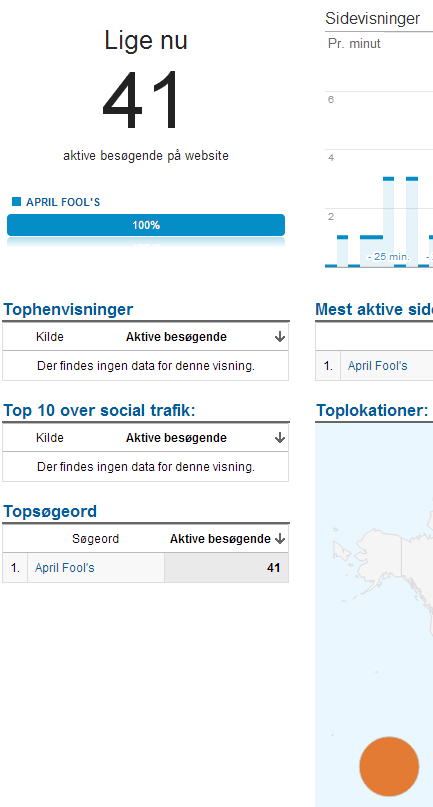Click sort arrow in Tophenvisninger table
The height and width of the screenshot is (807, 433).
tap(280, 337)
